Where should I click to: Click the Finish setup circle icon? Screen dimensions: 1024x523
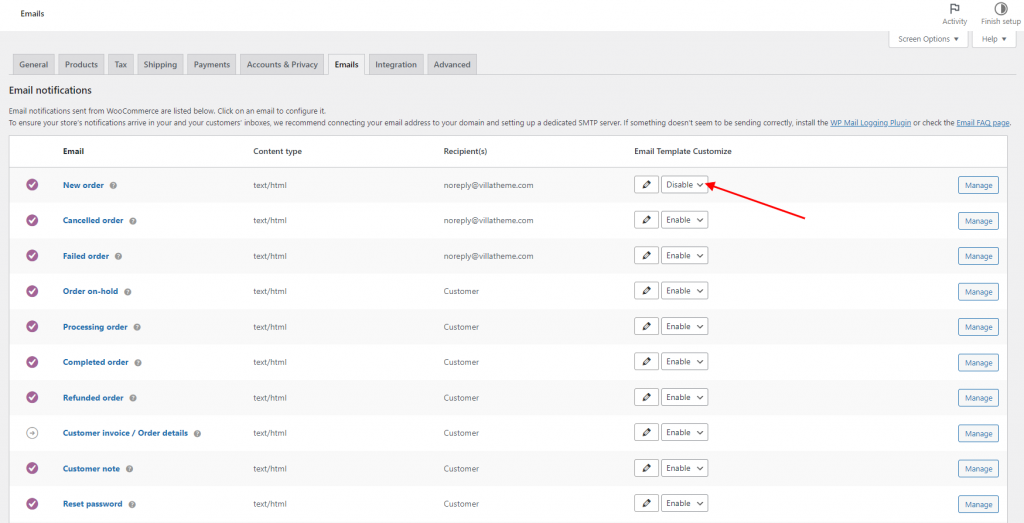pos(1001,9)
